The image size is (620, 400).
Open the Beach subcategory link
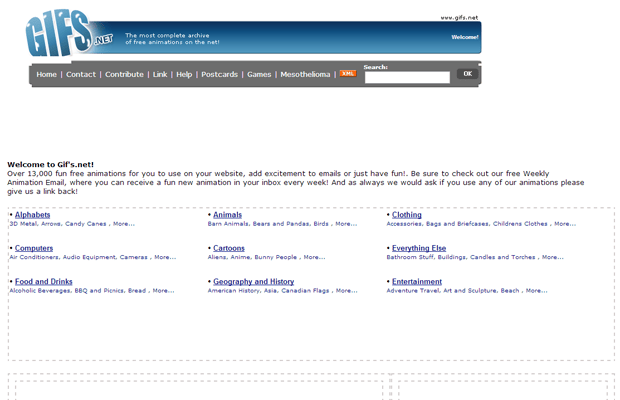tap(510, 291)
